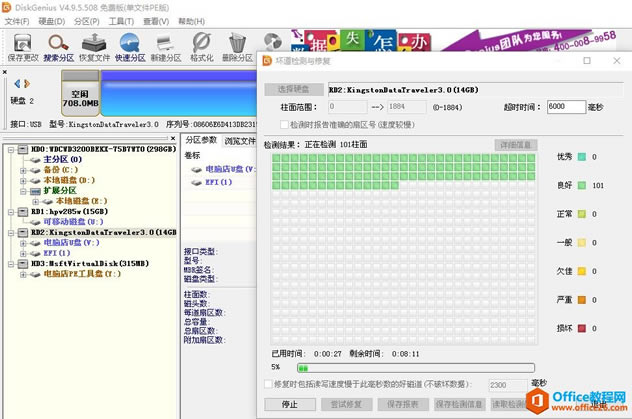Click the 详细信息 button
The height and width of the screenshot is (419, 632).
[516, 145]
